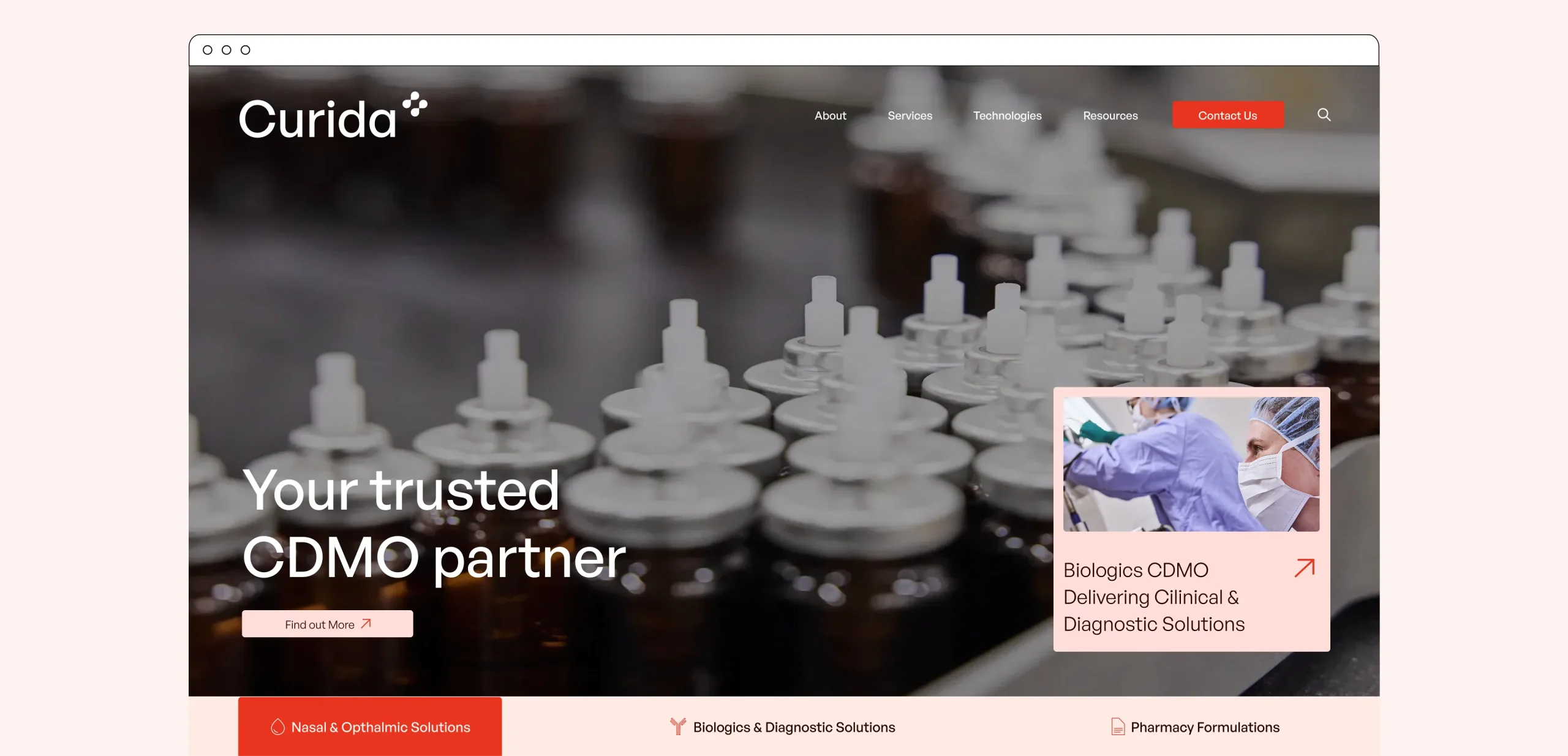Viewport: 1568px width, 756px height.
Task: Click the droplet icon for Nasal solutions
Action: (277, 727)
